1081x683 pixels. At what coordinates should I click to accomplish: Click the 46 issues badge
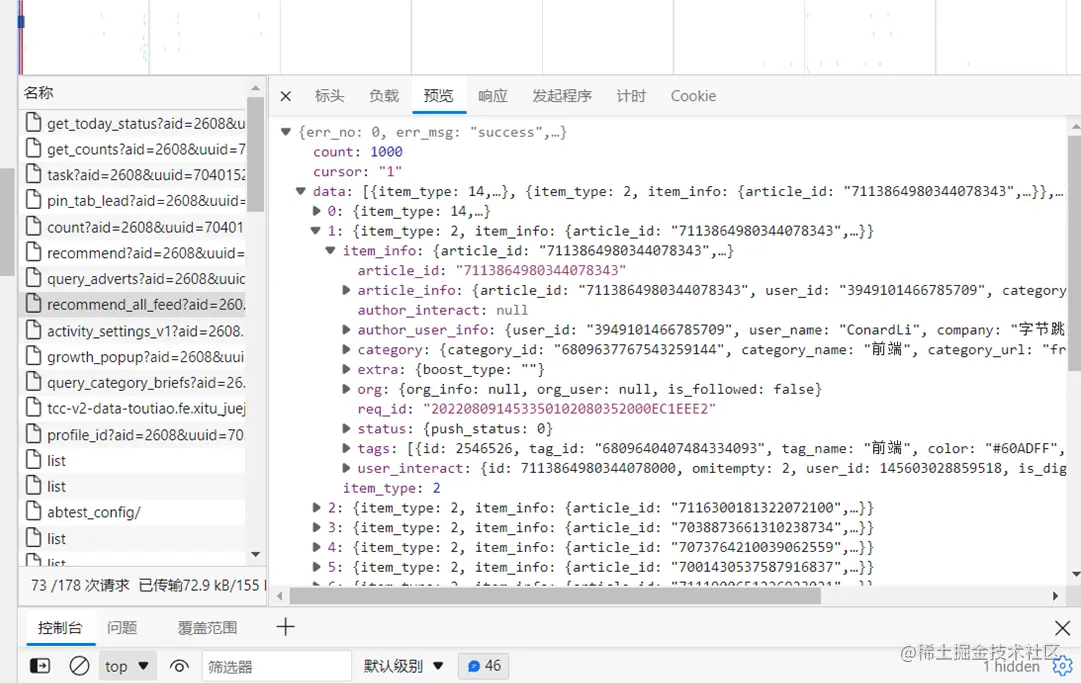[x=484, y=666]
